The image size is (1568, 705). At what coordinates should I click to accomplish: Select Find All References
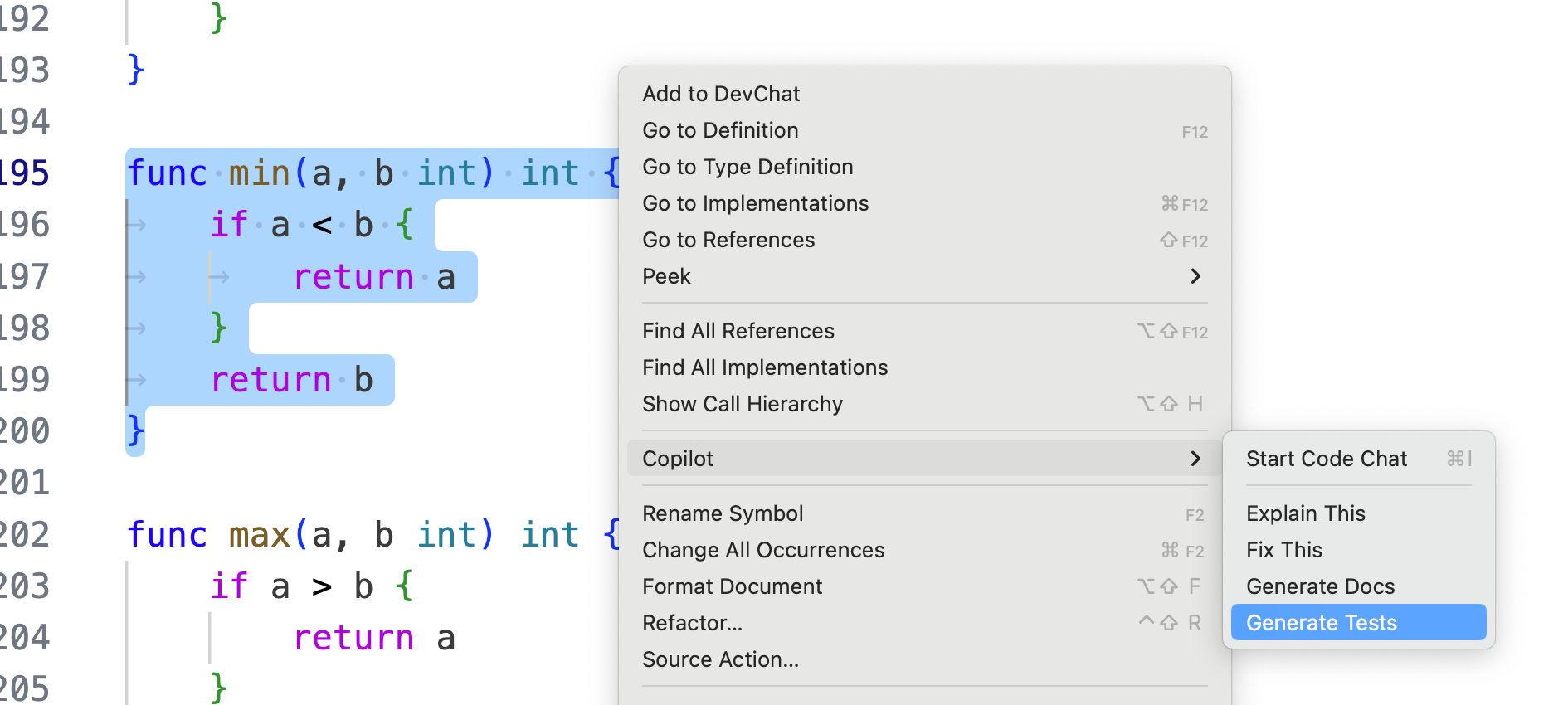[738, 331]
